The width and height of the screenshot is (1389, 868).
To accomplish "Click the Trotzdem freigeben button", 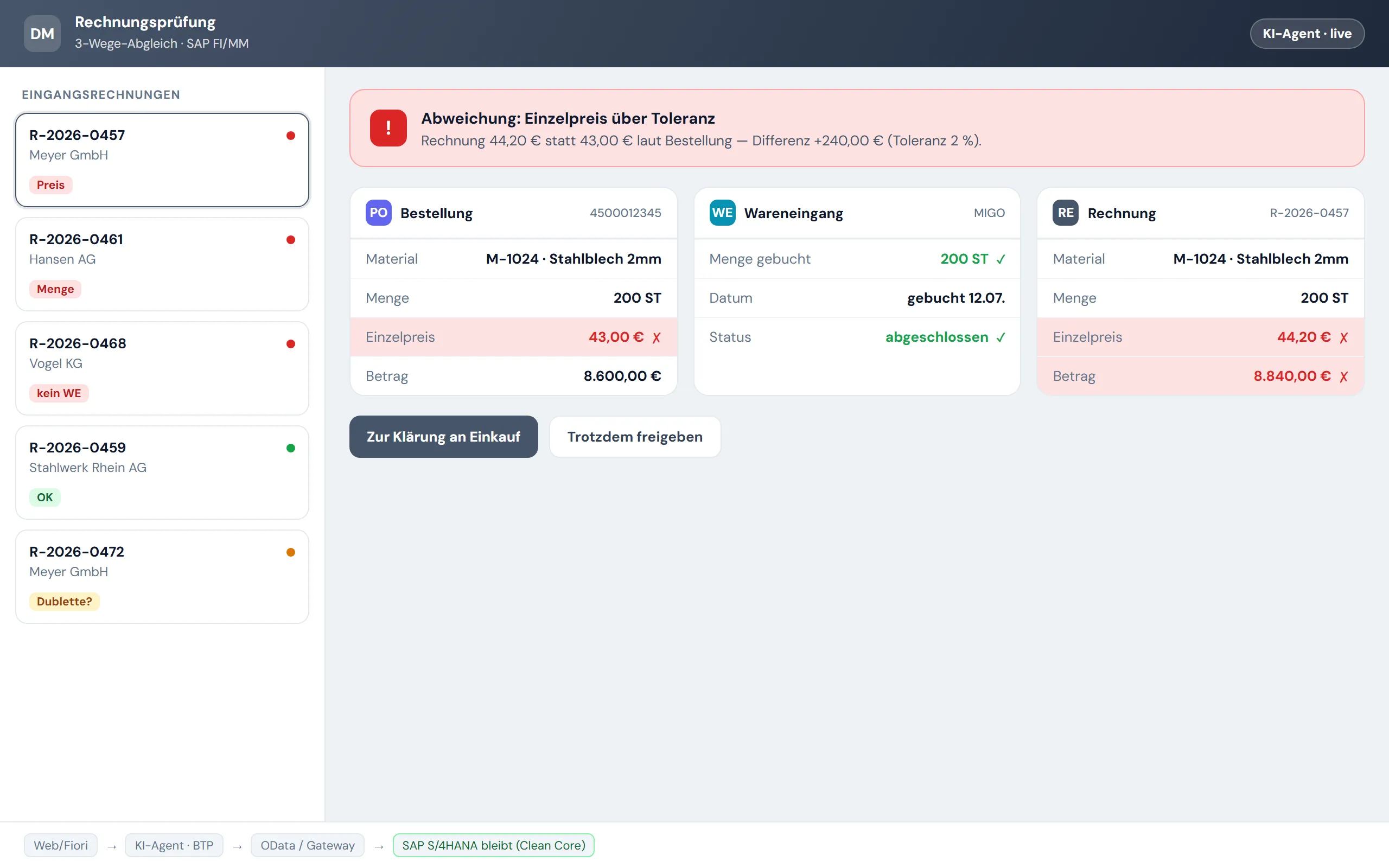I will [x=635, y=437].
